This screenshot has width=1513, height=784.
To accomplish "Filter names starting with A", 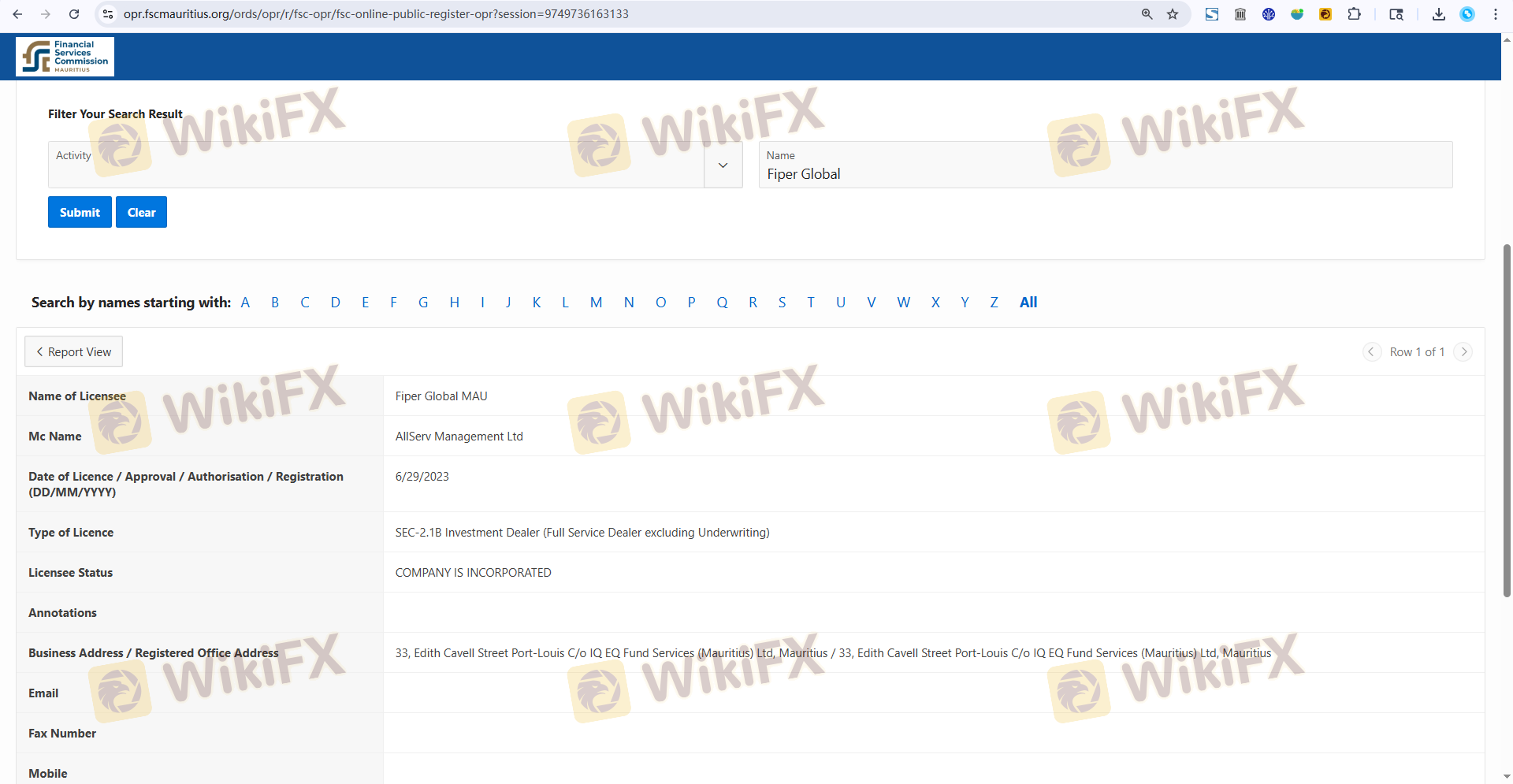I will point(245,303).
